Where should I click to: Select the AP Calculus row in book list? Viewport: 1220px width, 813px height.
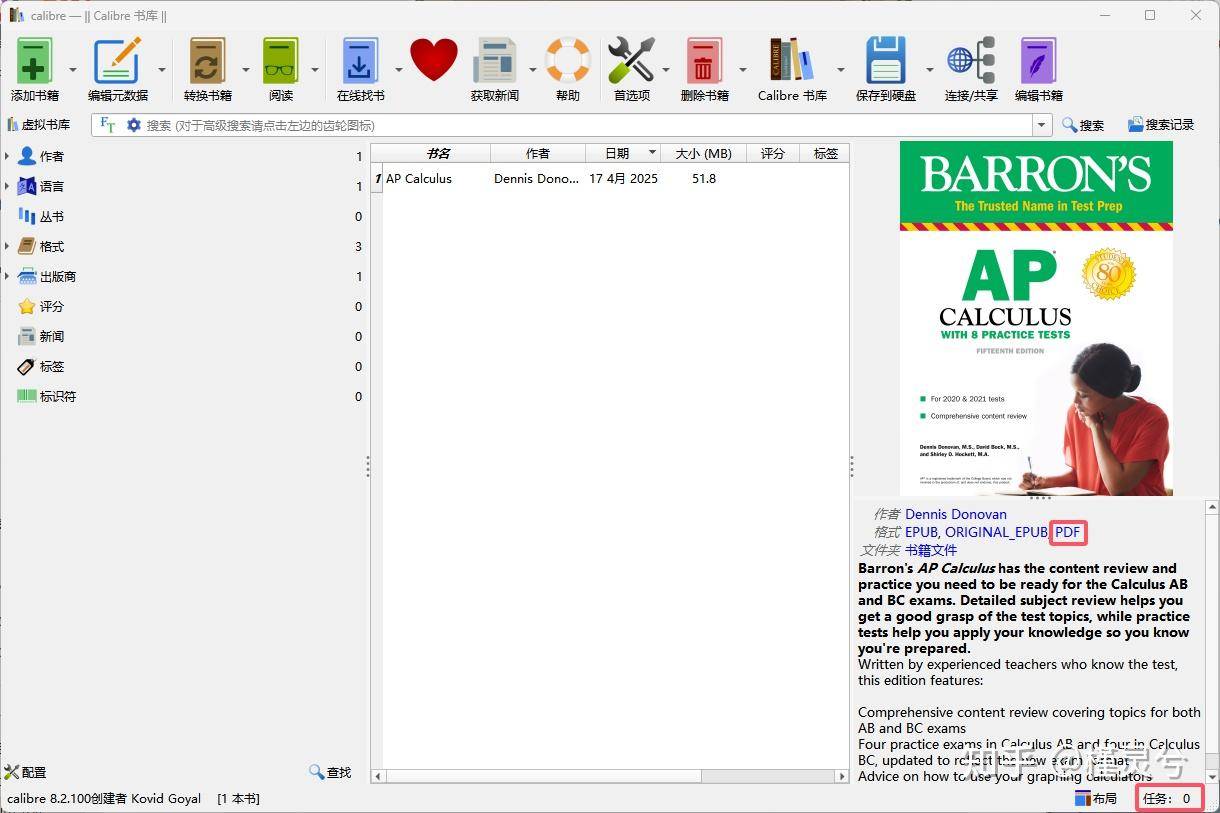611,179
